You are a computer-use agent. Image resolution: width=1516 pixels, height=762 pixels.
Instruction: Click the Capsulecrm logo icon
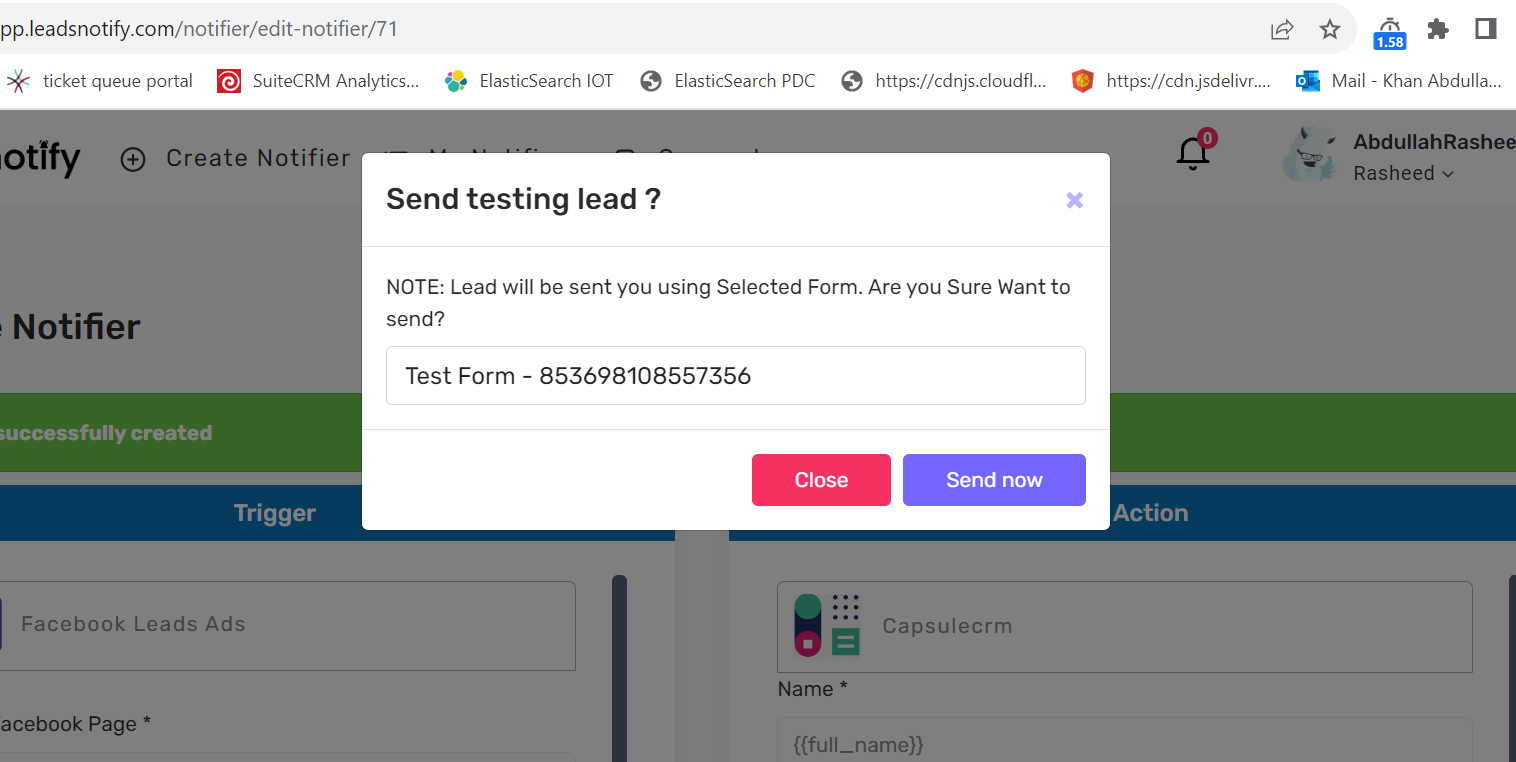(x=827, y=625)
